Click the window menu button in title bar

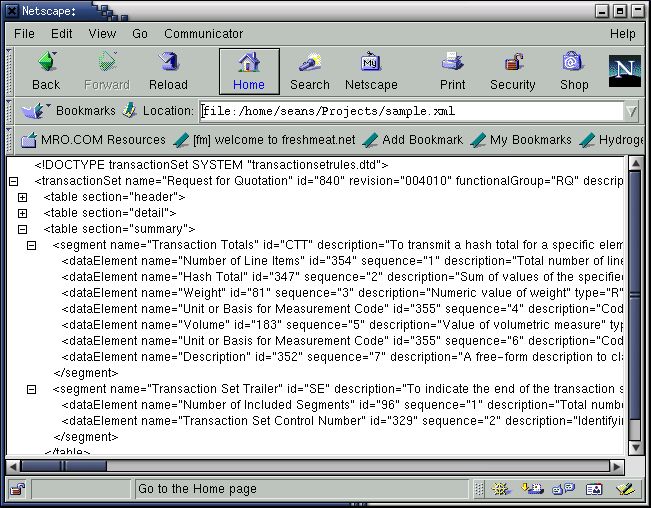pyautogui.click(x=12, y=11)
